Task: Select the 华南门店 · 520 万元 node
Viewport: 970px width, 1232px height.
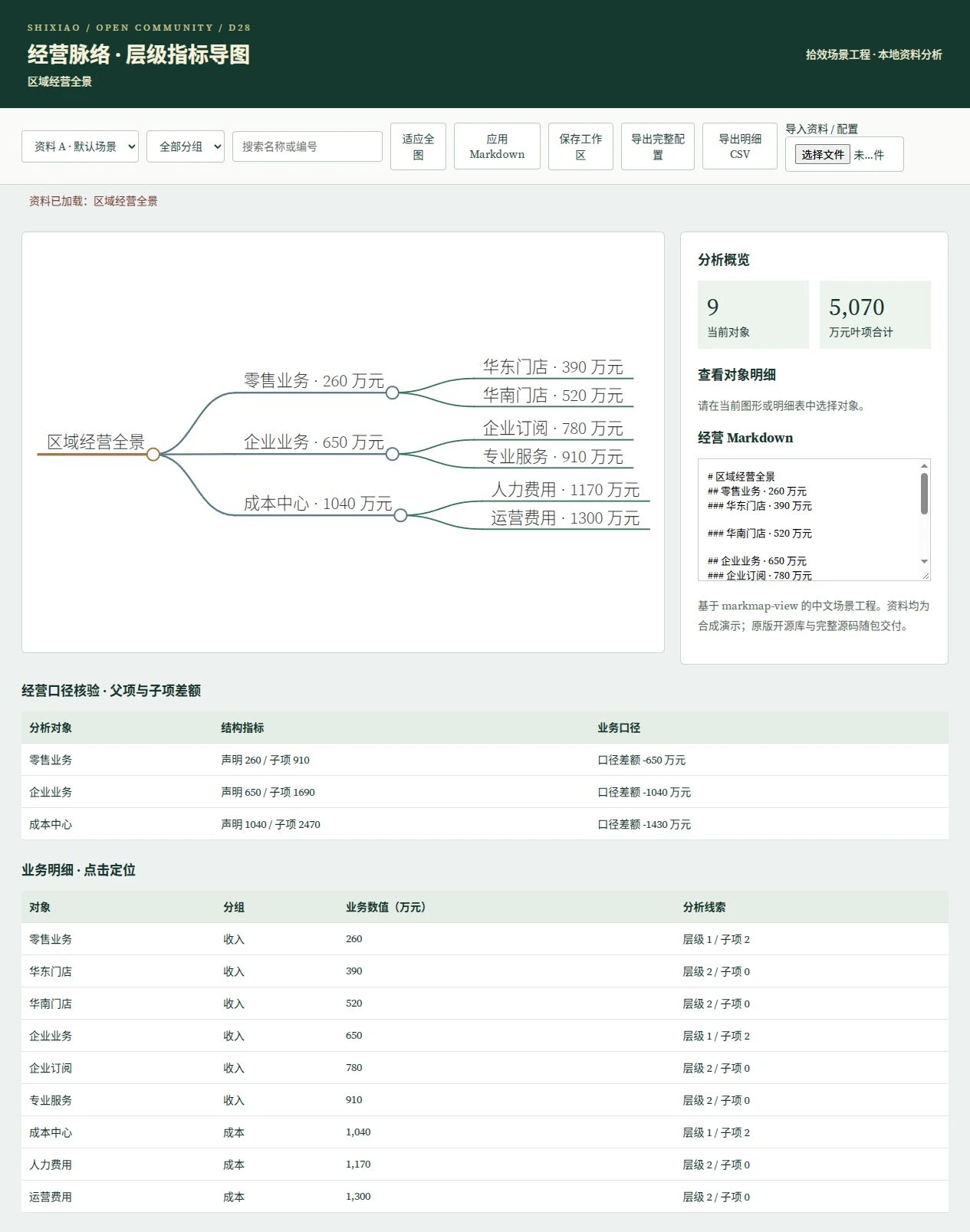Action: pyautogui.click(x=553, y=396)
